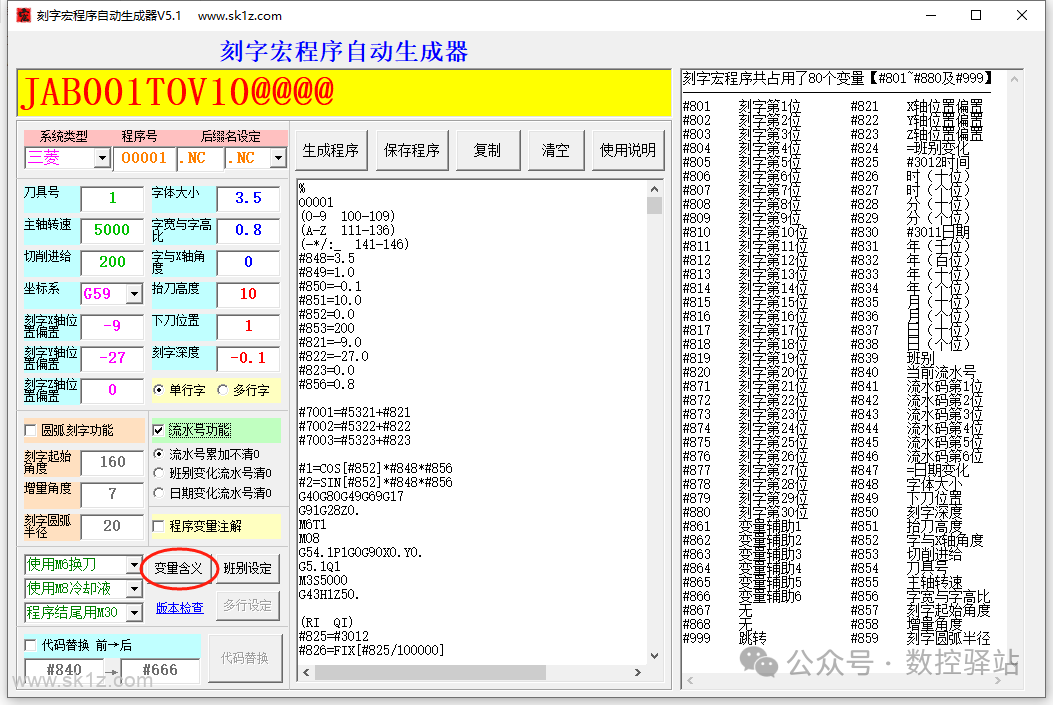This screenshot has width=1053, height=705.
Task: Click code panel horizontal scroll right arrow
Action: [x=638, y=672]
